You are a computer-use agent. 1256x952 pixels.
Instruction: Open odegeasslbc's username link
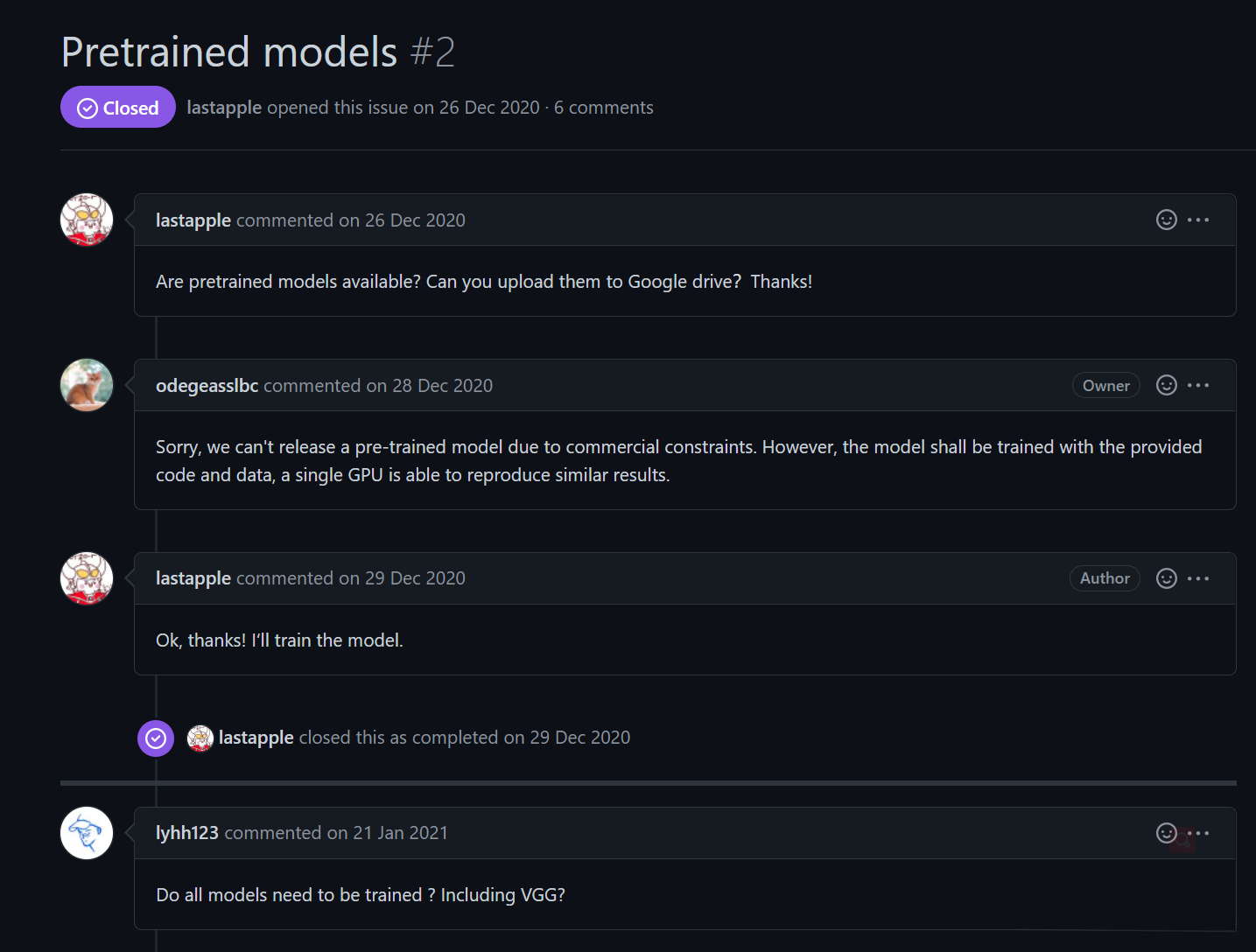(x=207, y=386)
